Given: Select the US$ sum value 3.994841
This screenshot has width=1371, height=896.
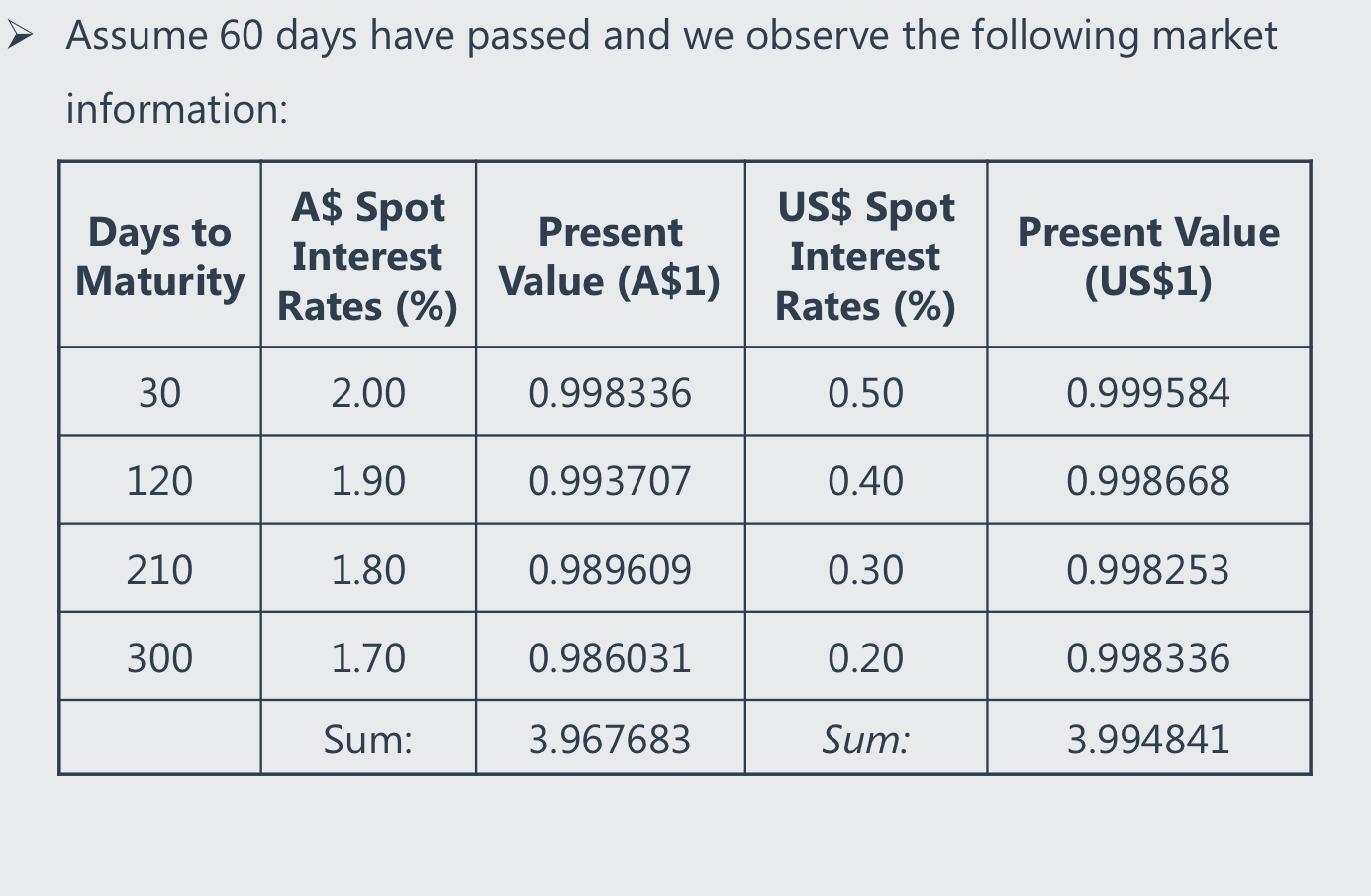Looking at the screenshot, I should coord(1148,739).
